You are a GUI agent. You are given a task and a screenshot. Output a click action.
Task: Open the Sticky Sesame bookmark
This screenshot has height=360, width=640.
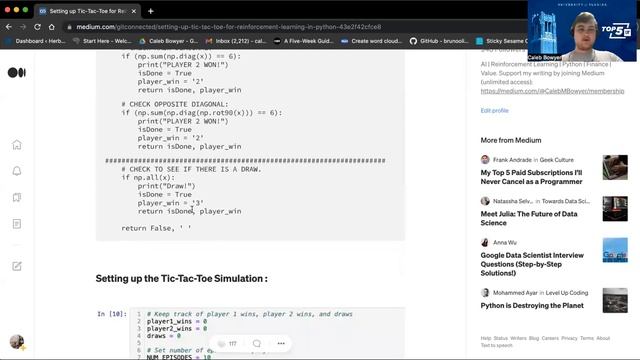502,41
